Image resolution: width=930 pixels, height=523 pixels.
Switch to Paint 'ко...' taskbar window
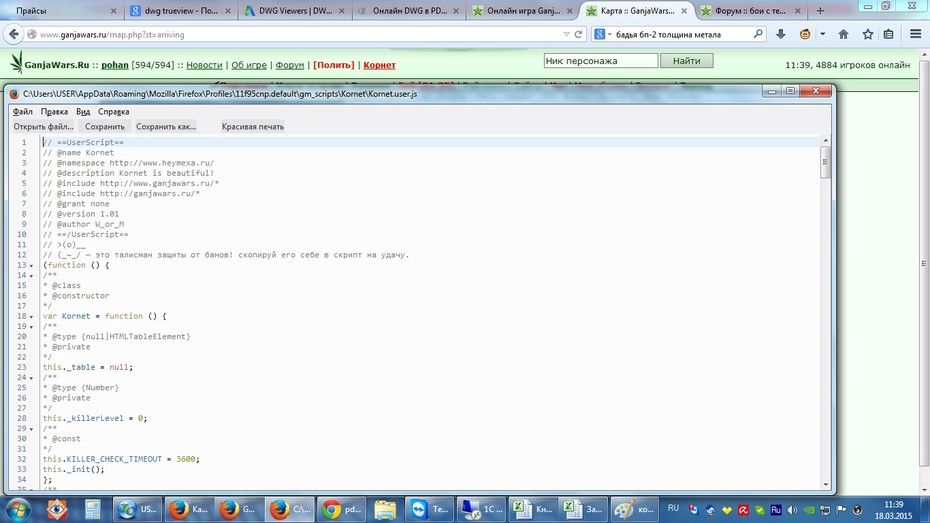[633, 509]
